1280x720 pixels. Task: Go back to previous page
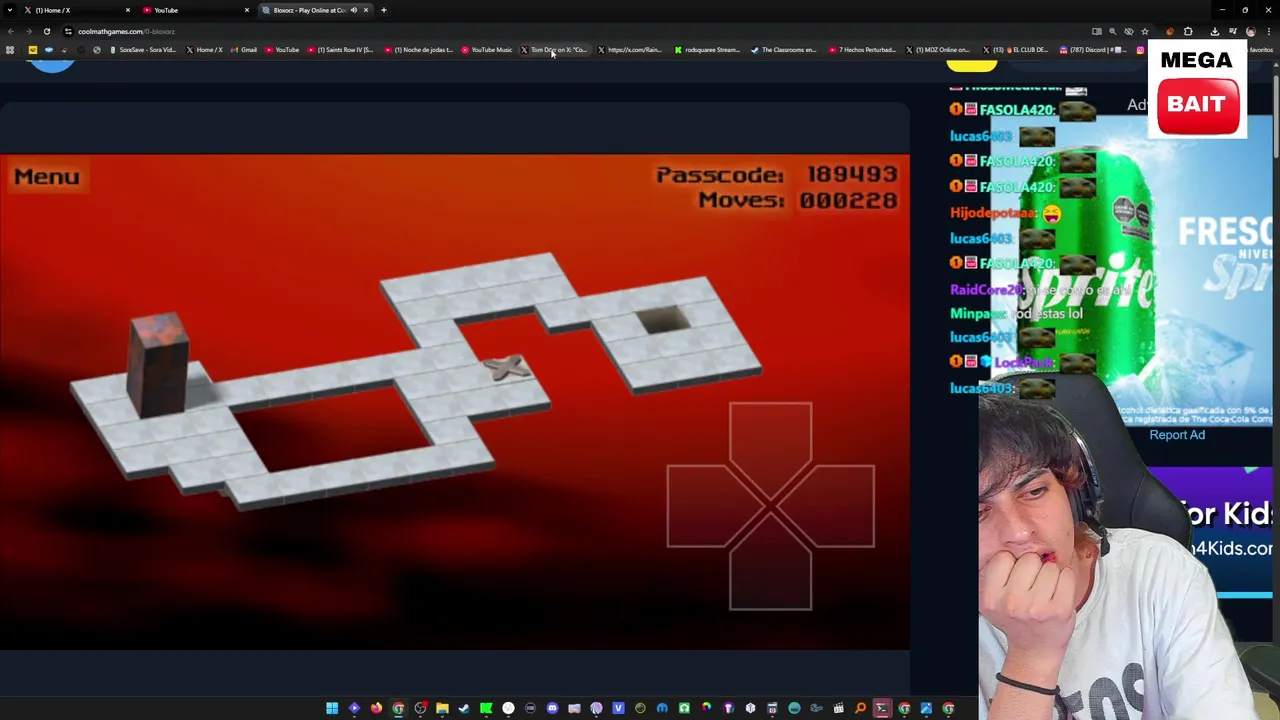10,31
